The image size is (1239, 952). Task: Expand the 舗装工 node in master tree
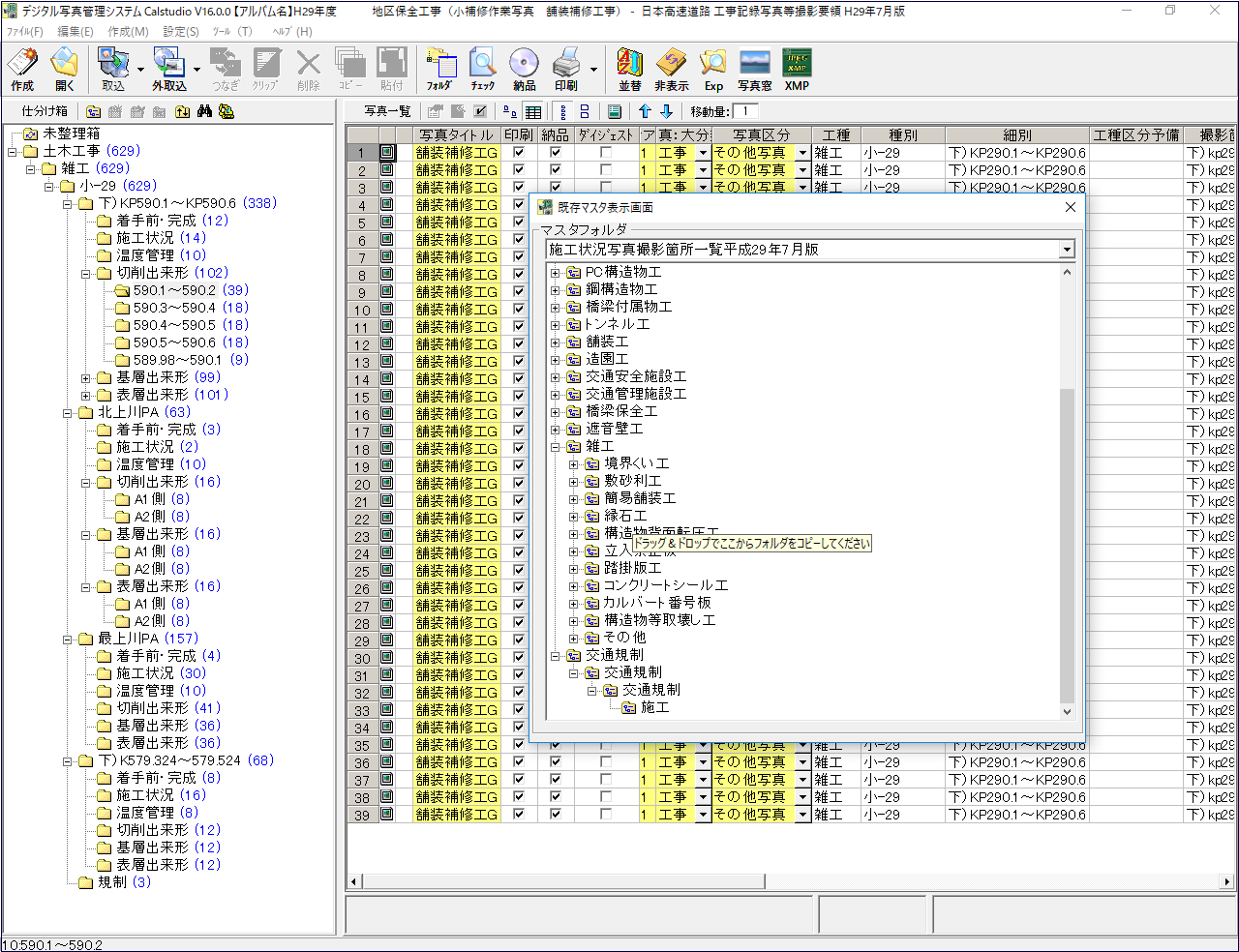point(556,342)
